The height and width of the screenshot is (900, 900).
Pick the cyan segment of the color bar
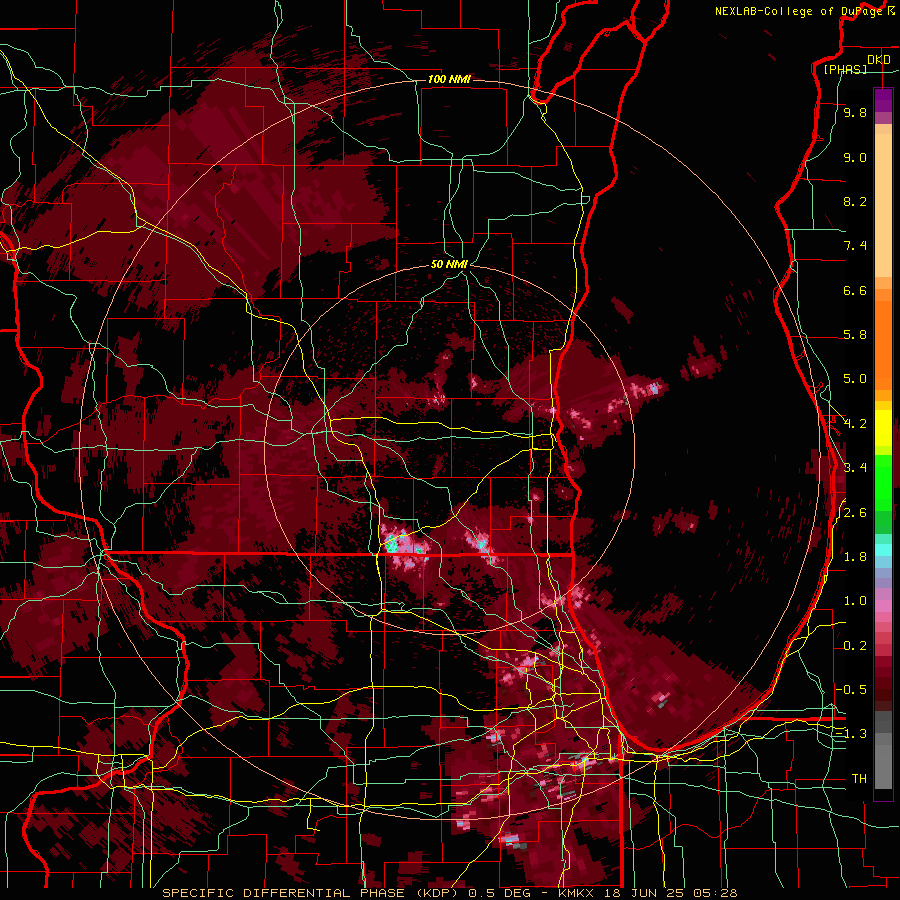(883, 549)
